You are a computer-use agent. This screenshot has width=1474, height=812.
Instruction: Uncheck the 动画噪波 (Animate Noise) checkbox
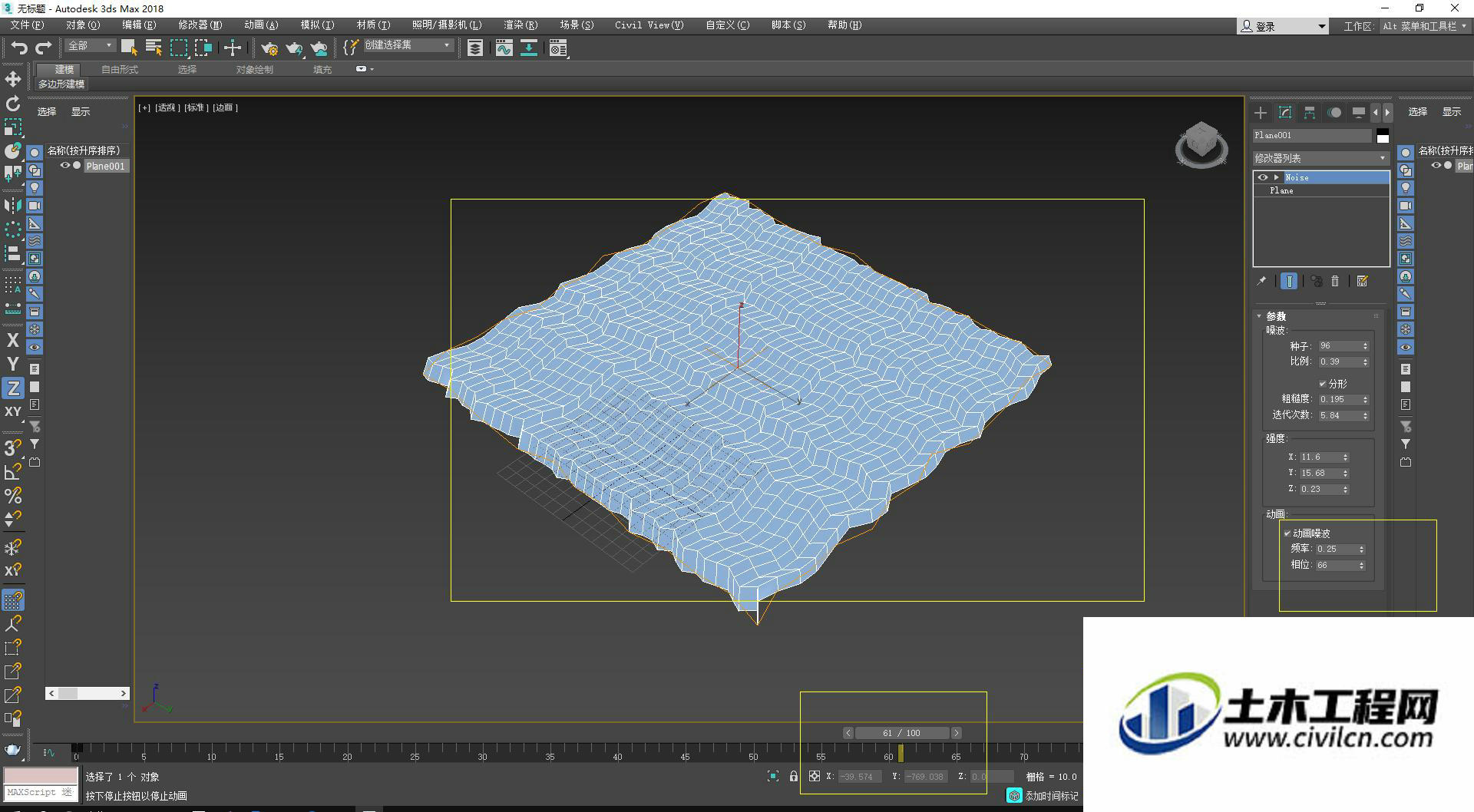1287,533
